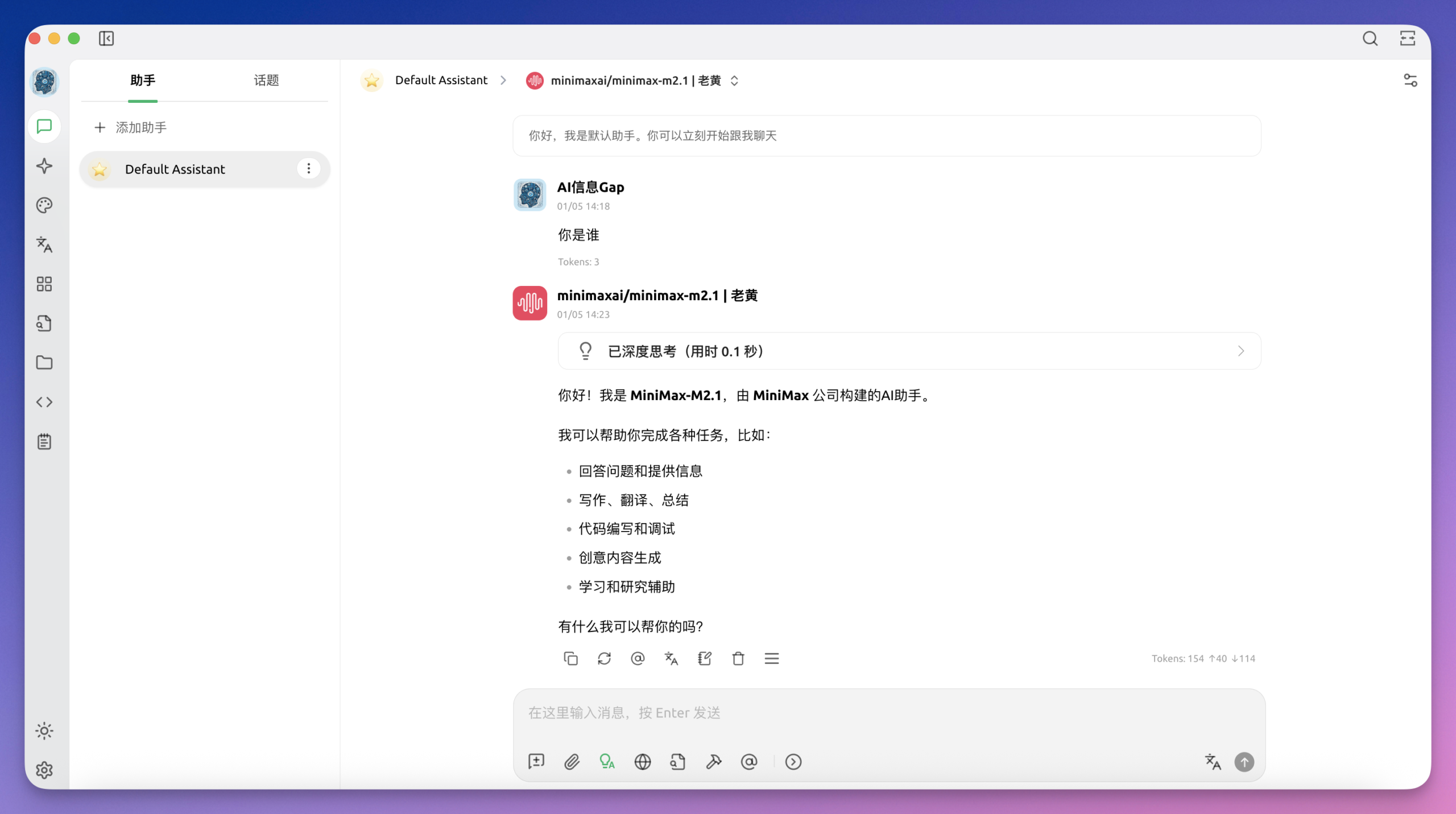
Task: Open the Mini Apps grid icon
Action: coord(44,284)
